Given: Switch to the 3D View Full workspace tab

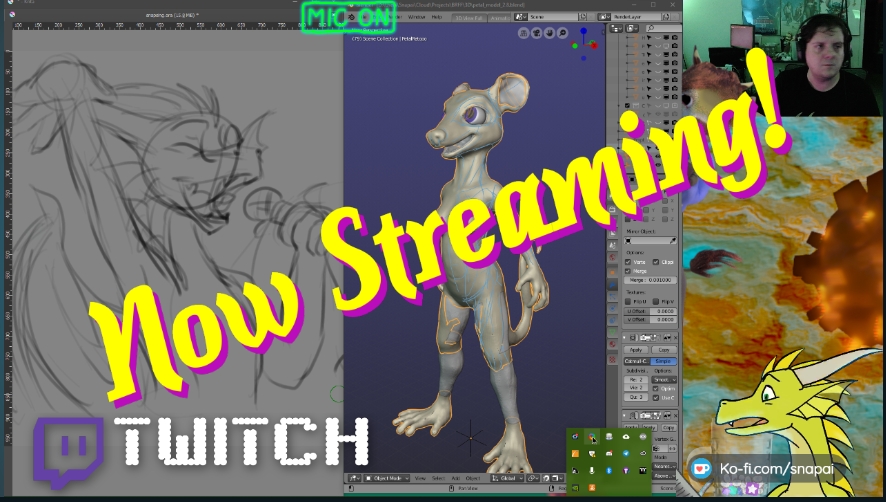Looking at the screenshot, I should pyautogui.click(x=470, y=18).
